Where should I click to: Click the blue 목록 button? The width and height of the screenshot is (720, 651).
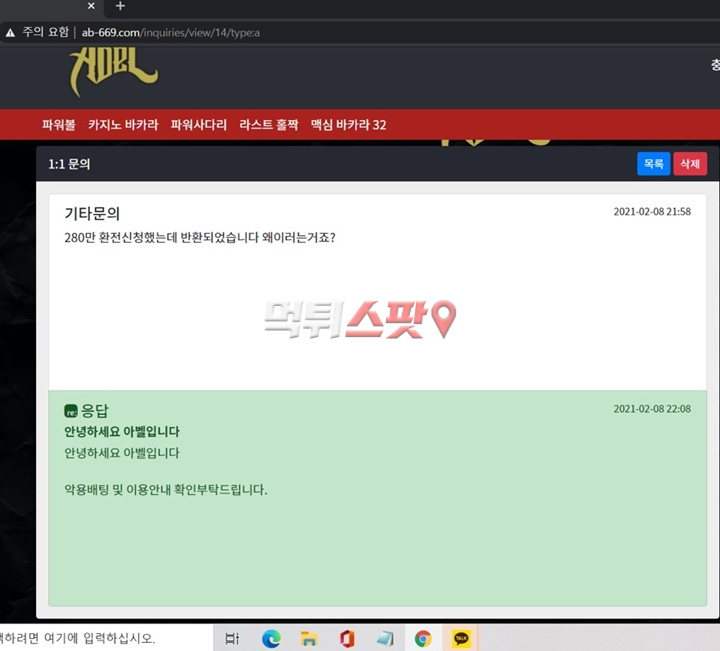pos(653,163)
